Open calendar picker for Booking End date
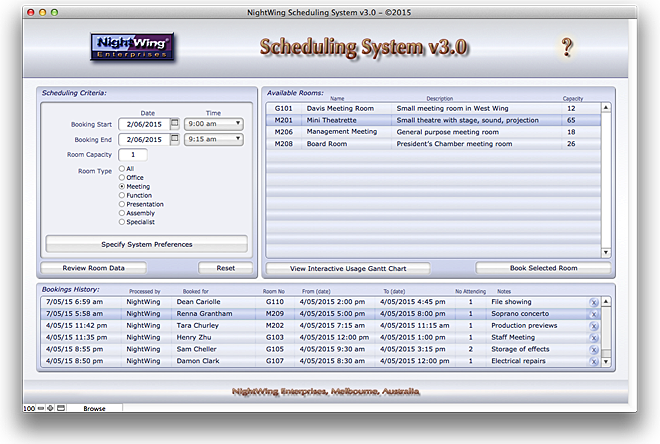 point(175,139)
